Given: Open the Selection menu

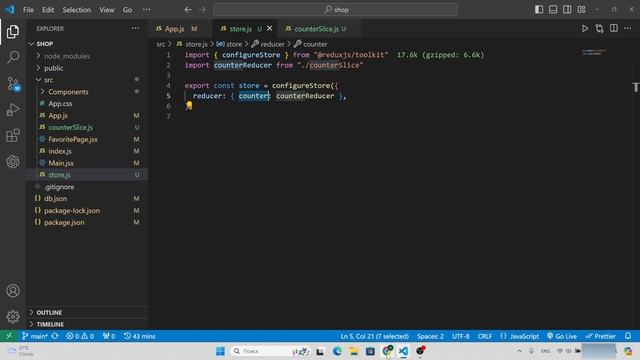Looking at the screenshot, I should click(76, 9).
